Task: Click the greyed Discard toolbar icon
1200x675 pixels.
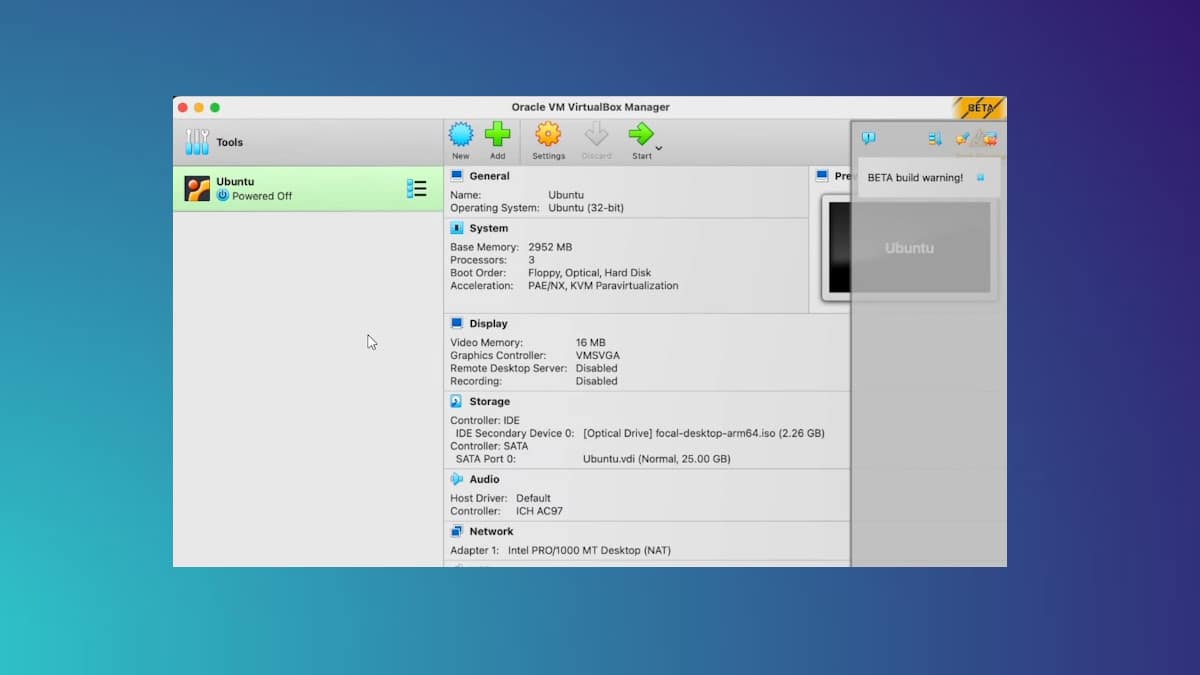Action: point(597,135)
